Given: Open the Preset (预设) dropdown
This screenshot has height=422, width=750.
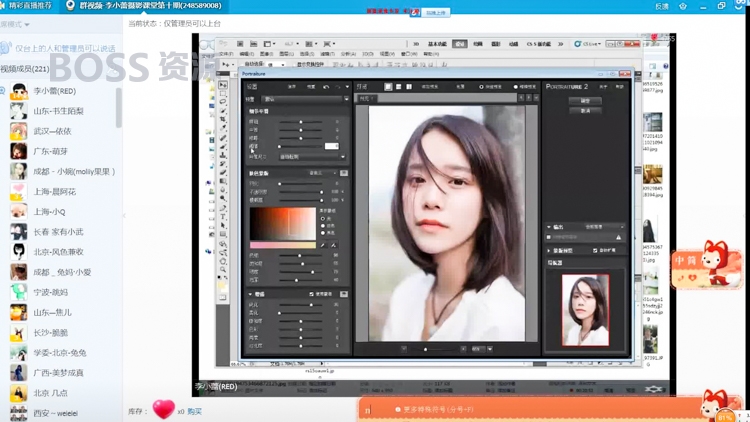Looking at the screenshot, I should (306, 99).
